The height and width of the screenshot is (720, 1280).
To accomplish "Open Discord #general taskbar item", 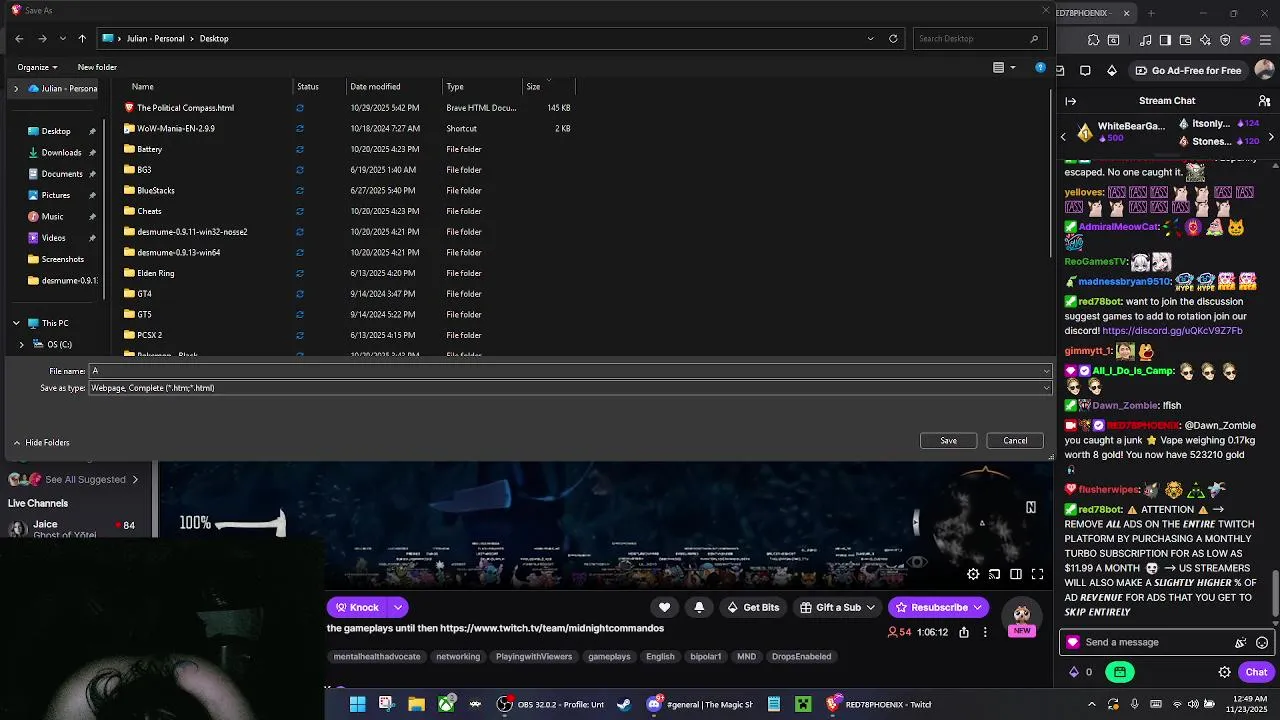I will pyautogui.click(x=699, y=704).
